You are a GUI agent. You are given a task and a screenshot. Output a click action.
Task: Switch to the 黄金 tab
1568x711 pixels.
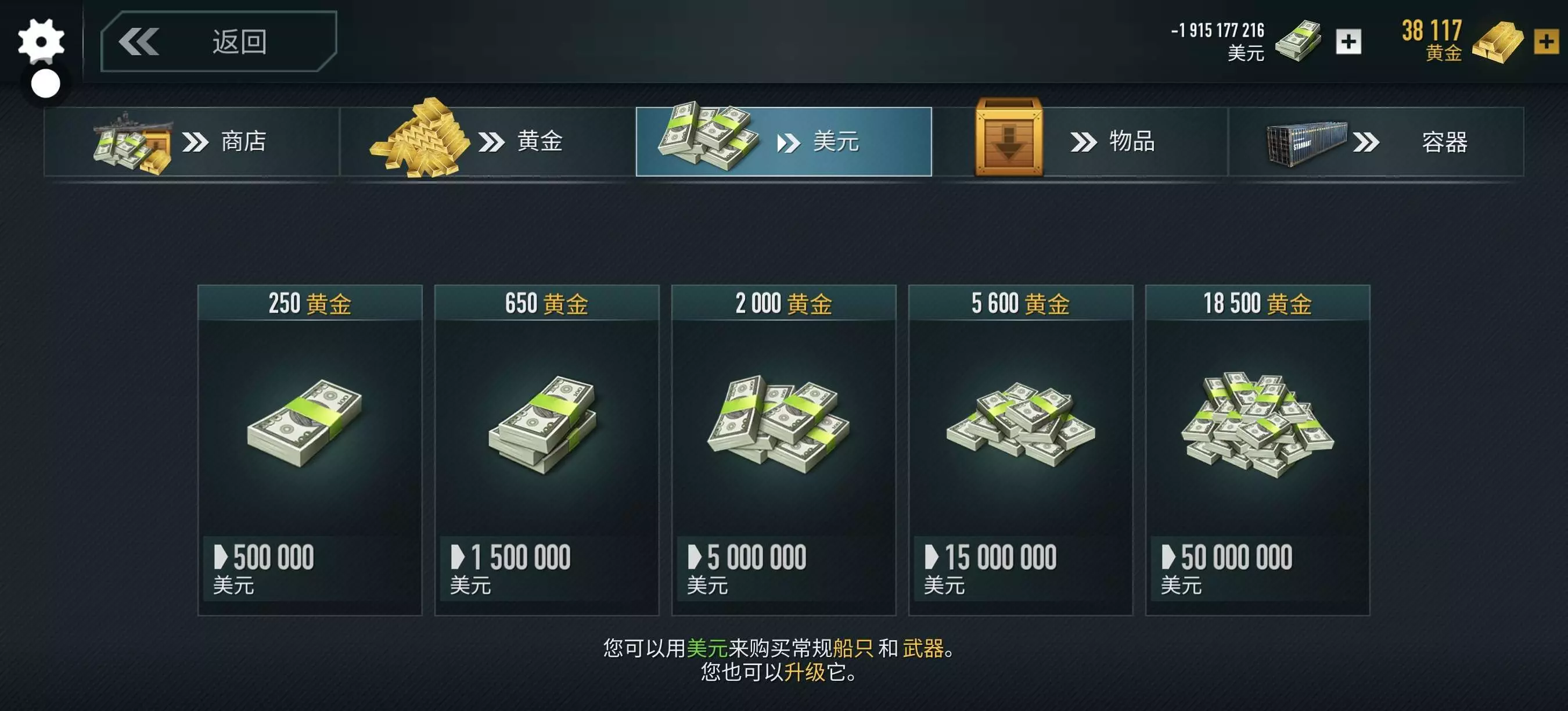point(488,142)
